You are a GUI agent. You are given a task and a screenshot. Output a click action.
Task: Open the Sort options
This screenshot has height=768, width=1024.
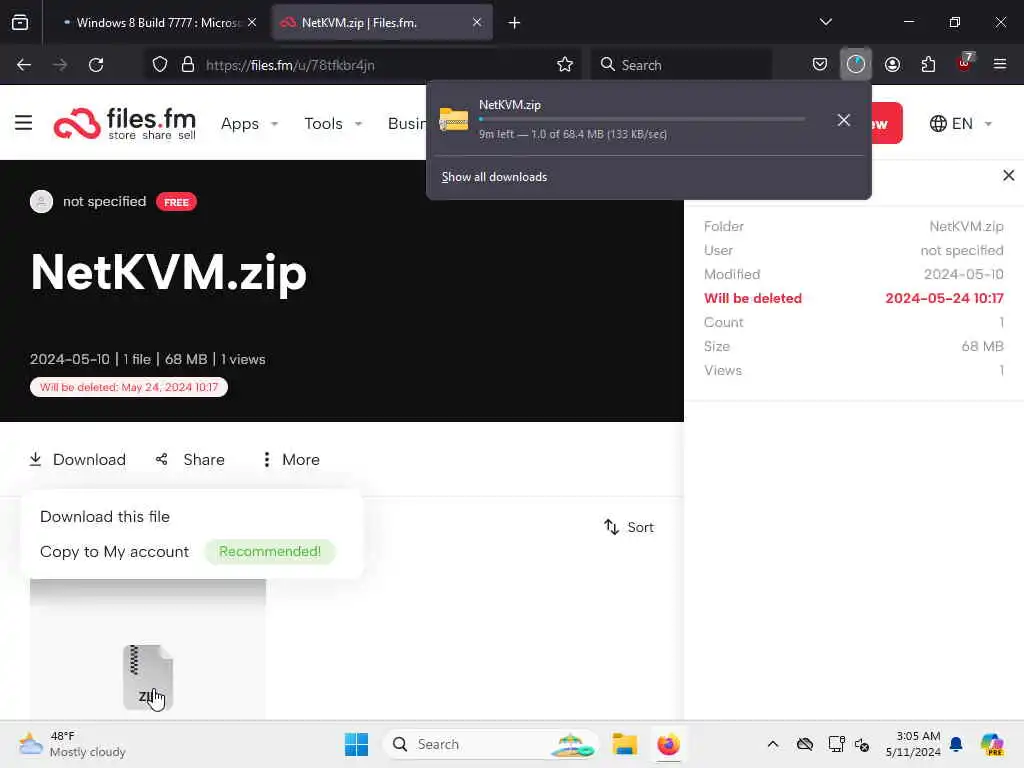click(628, 527)
